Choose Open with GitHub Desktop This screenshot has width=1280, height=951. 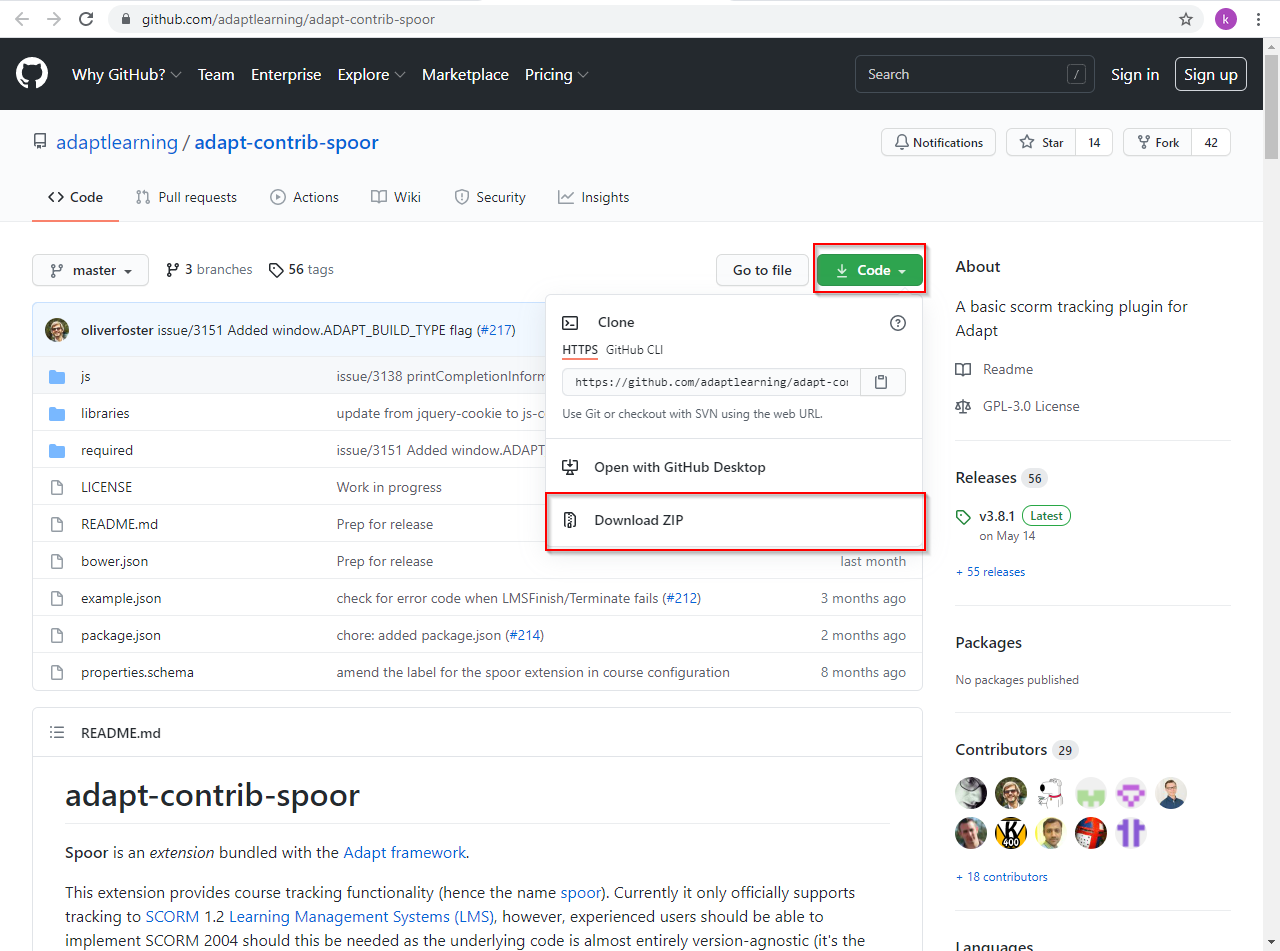point(734,467)
